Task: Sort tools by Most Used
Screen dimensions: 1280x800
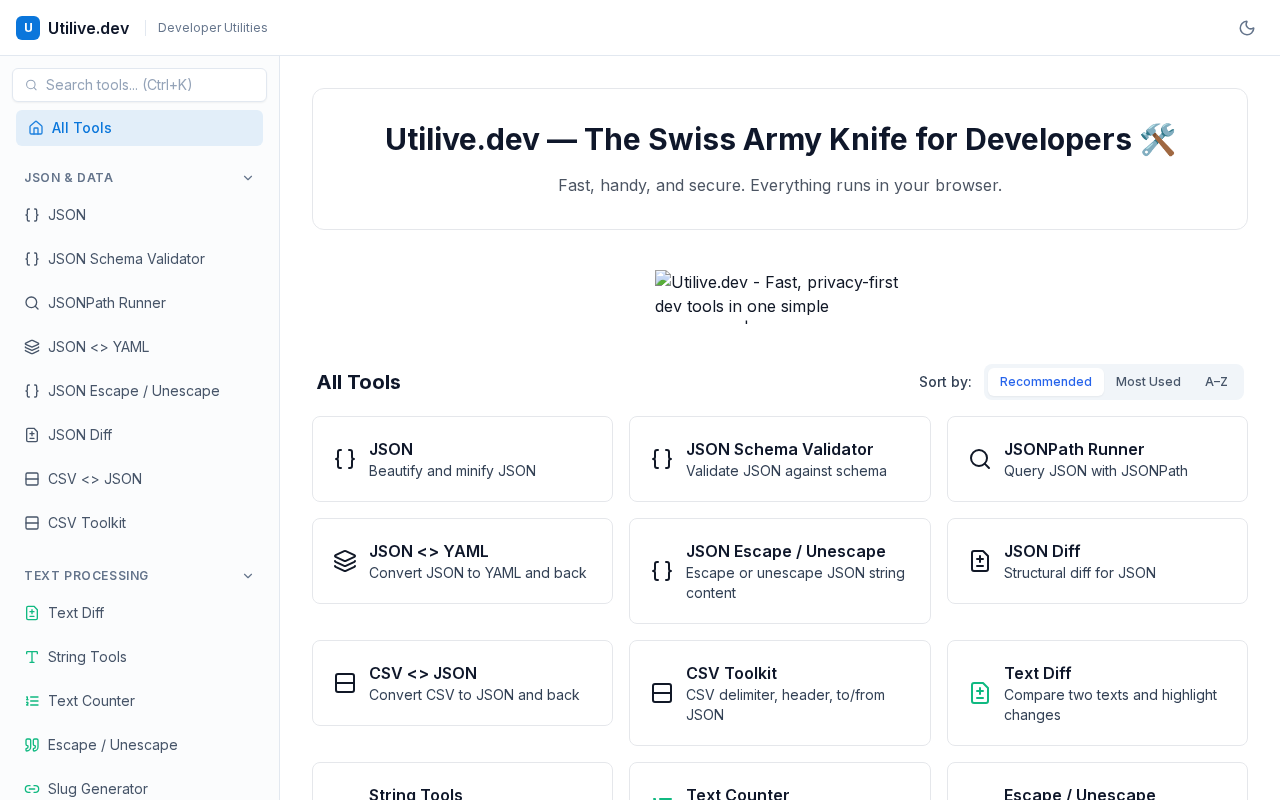Action: tap(1148, 382)
